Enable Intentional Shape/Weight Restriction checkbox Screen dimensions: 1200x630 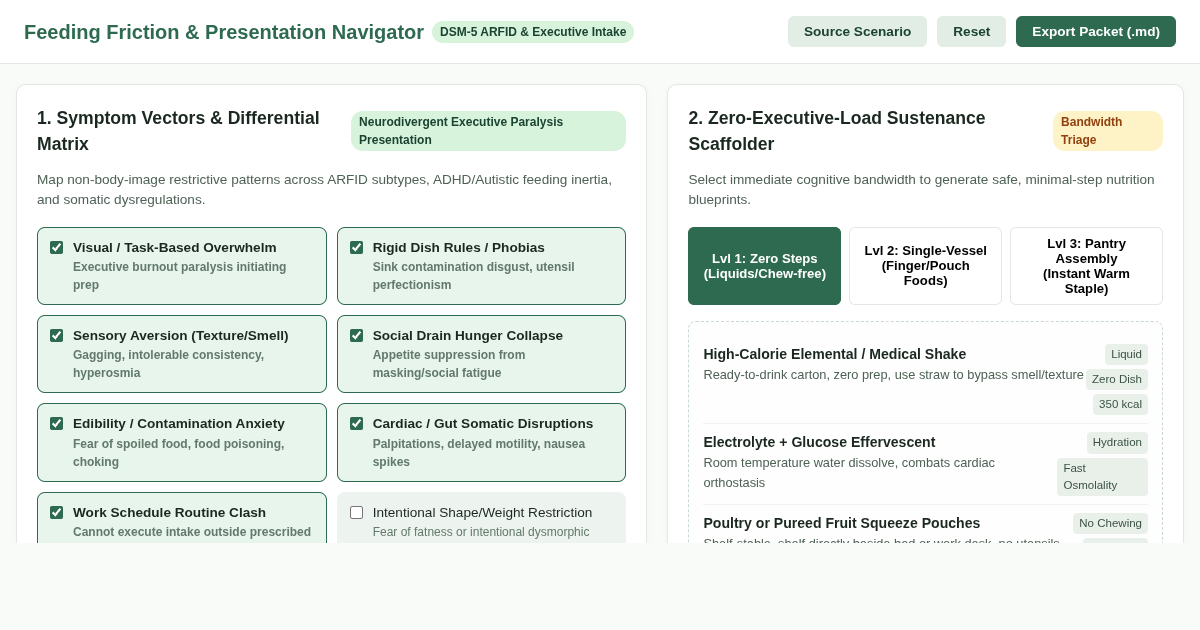click(x=356, y=512)
